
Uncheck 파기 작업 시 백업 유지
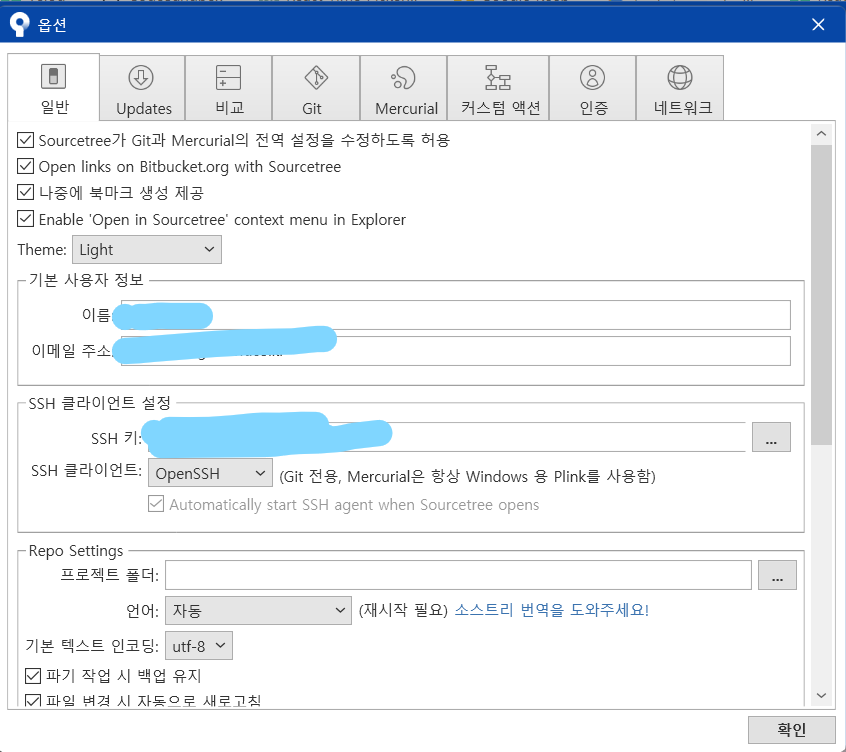[33, 675]
